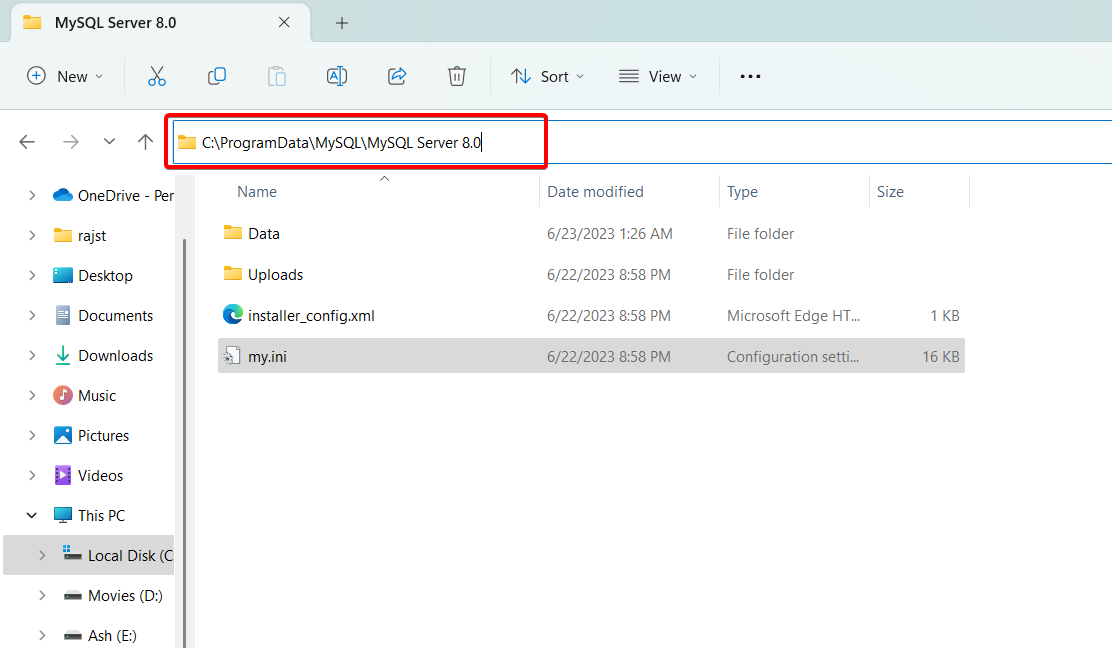Open the View options dropdown
Screen dimensions: 1112x648
[657, 75]
